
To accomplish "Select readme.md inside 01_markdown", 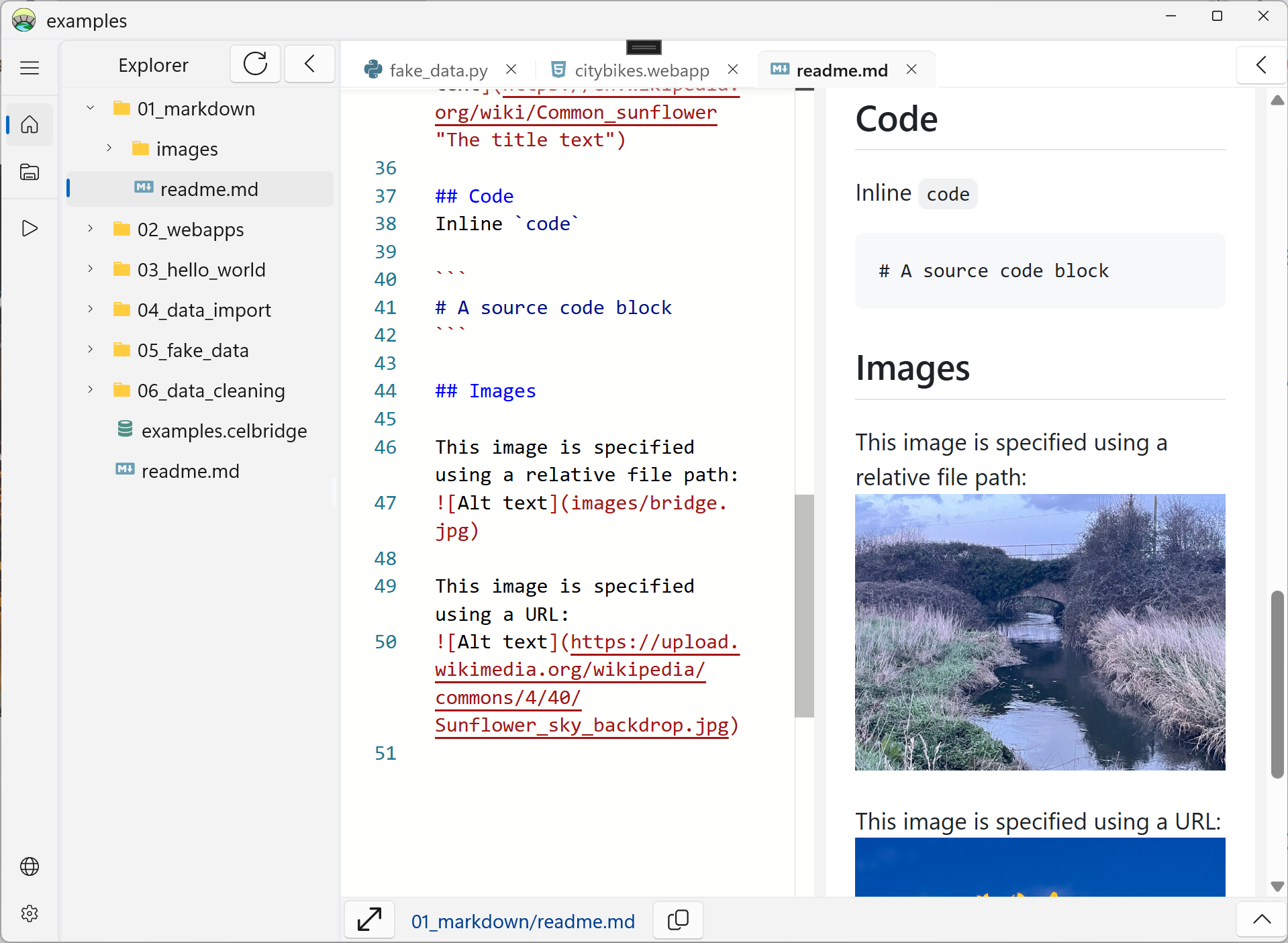I will 200,189.
